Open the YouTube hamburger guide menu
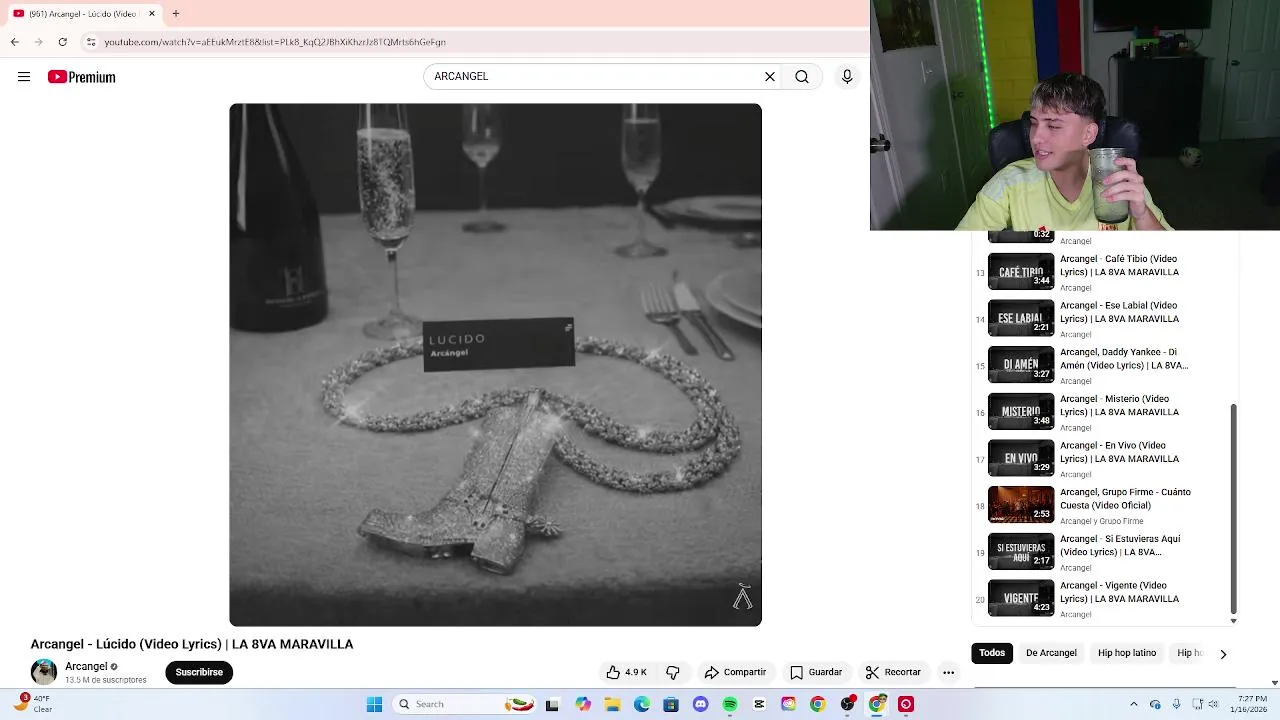Viewport: 1280px width, 720px height. (x=24, y=77)
